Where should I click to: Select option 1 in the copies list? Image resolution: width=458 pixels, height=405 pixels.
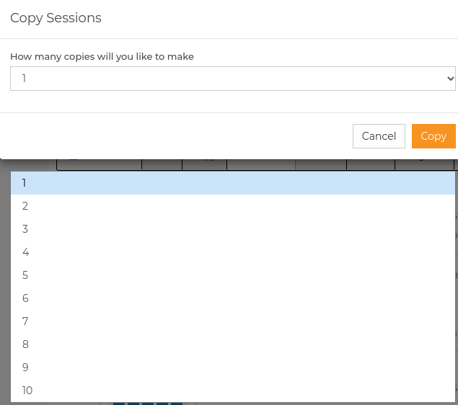point(233,183)
